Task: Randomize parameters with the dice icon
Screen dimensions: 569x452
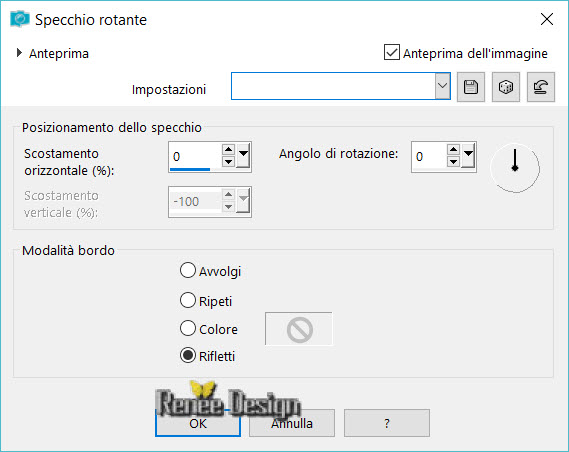Action: [506, 87]
